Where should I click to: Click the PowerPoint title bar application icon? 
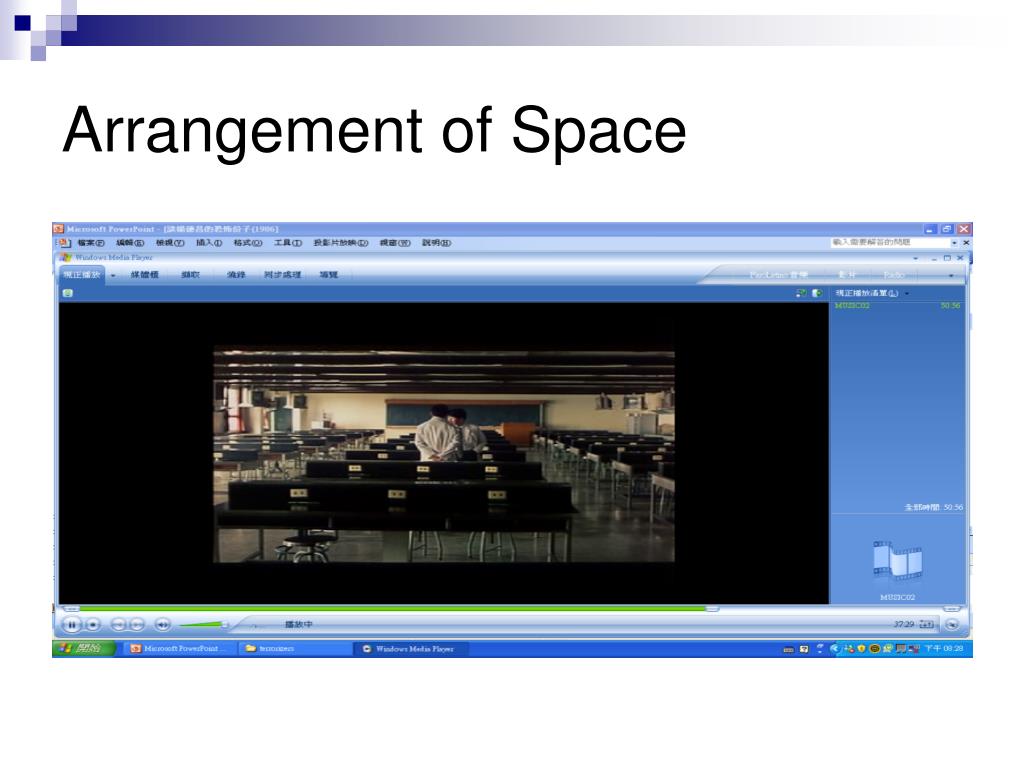point(59,229)
